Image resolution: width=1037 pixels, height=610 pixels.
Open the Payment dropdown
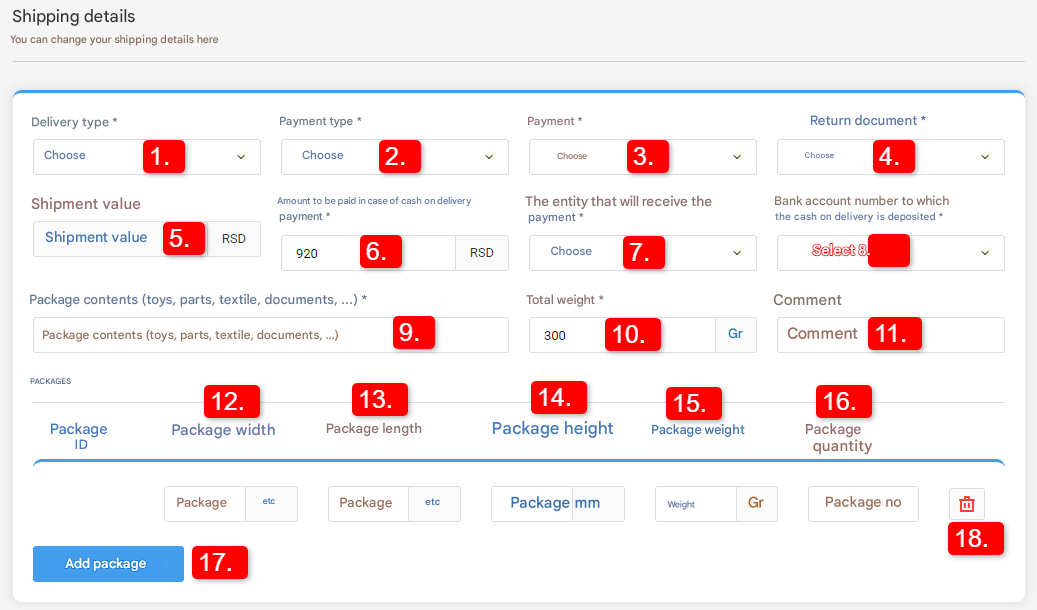click(642, 157)
